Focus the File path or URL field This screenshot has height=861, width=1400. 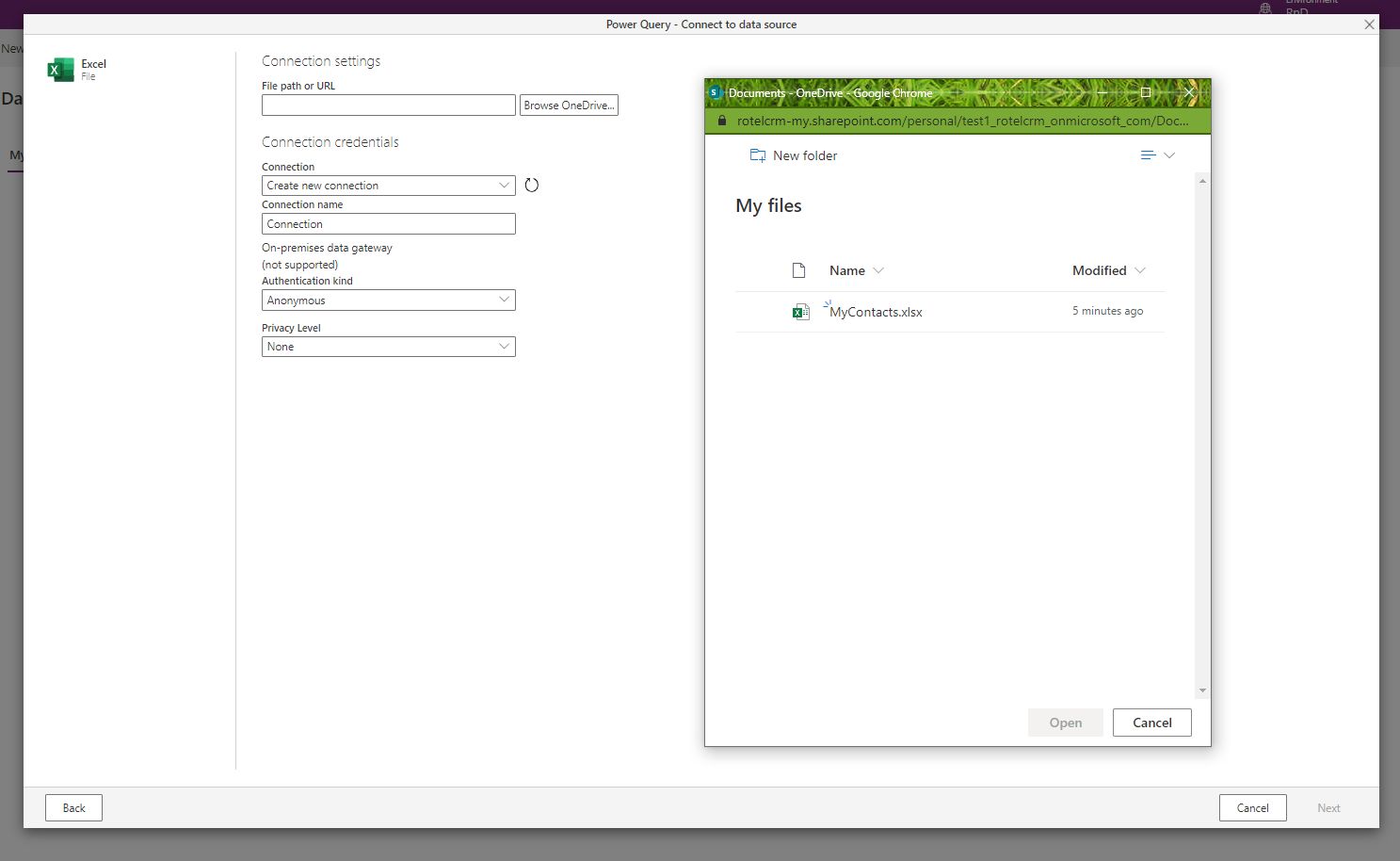[389, 106]
